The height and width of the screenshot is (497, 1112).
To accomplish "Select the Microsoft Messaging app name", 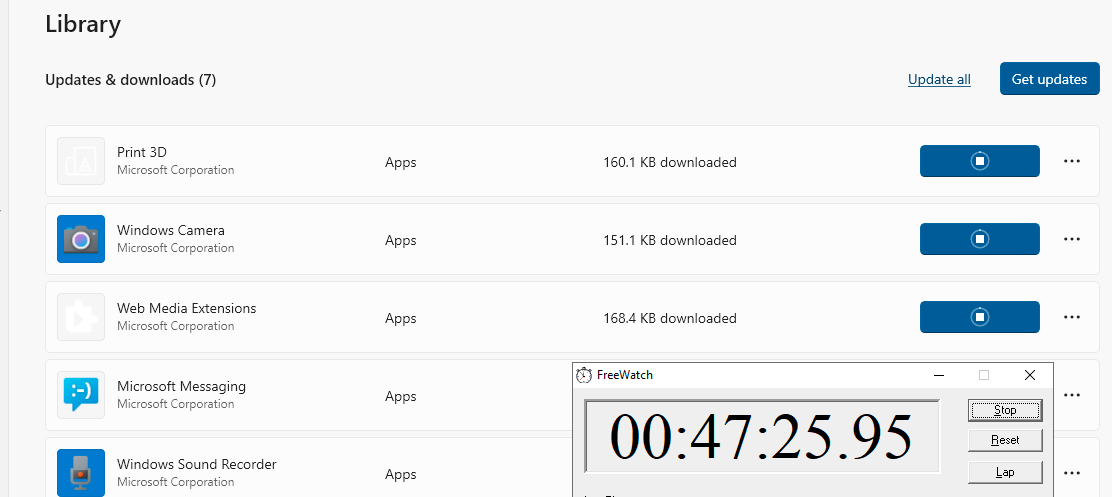I will coord(182,386).
